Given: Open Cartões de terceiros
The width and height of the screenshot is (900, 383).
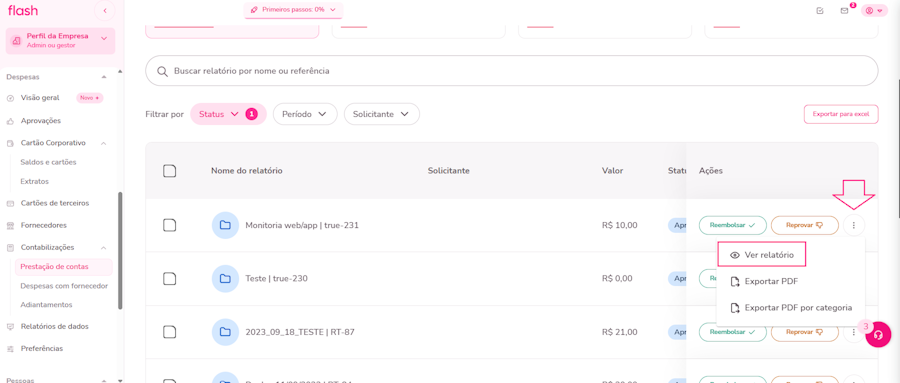Looking at the screenshot, I should (x=55, y=203).
